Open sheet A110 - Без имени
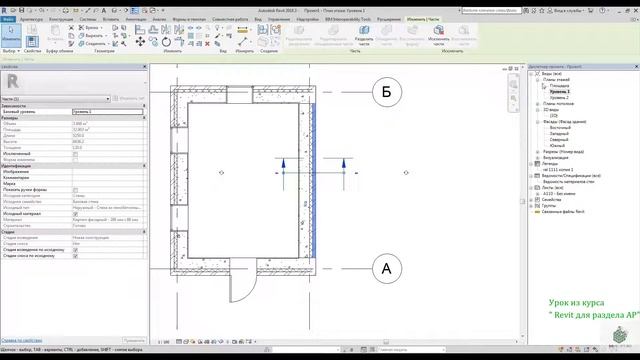Screen dimensions: 640x360 (559, 194)
